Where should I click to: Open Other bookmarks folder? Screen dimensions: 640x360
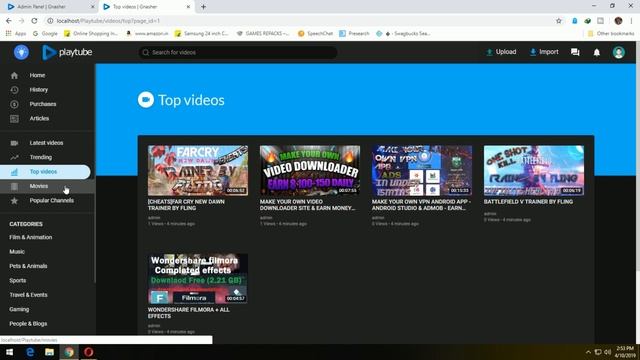pos(611,33)
